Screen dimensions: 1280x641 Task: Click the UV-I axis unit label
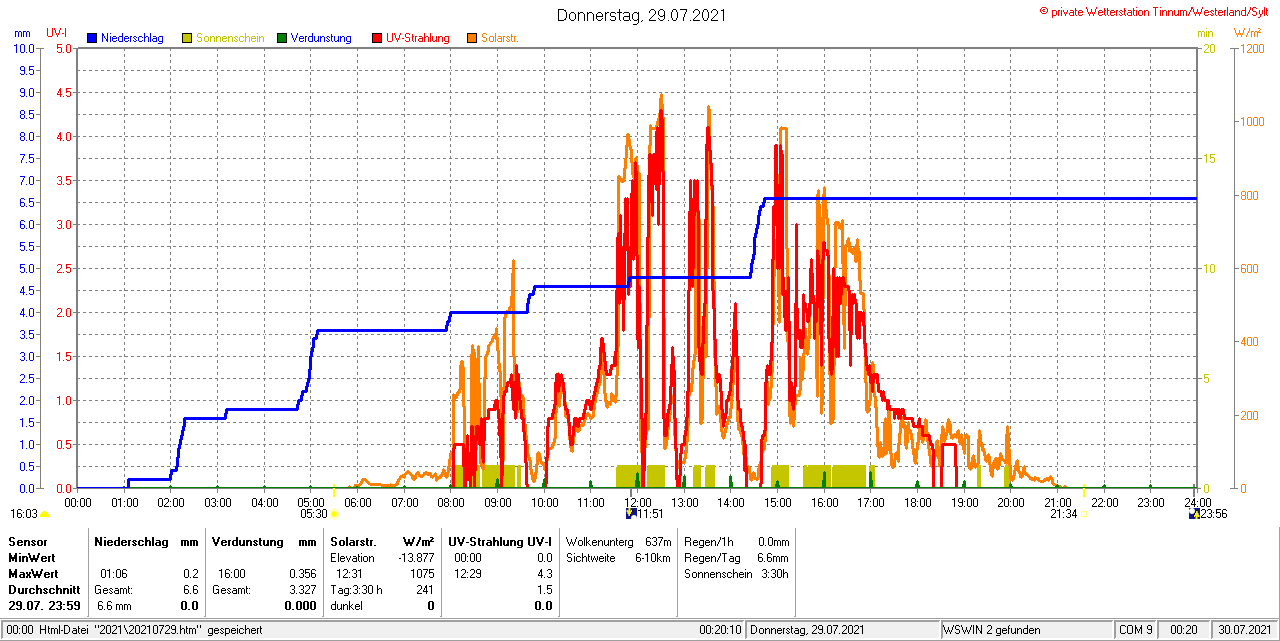pos(57,33)
